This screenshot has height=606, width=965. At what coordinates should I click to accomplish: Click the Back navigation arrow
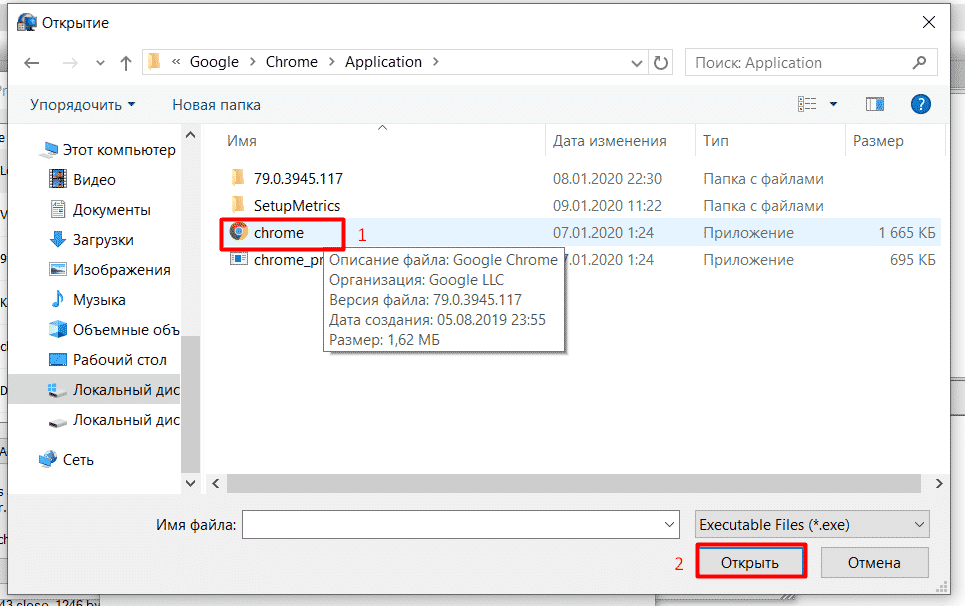[x=31, y=62]
